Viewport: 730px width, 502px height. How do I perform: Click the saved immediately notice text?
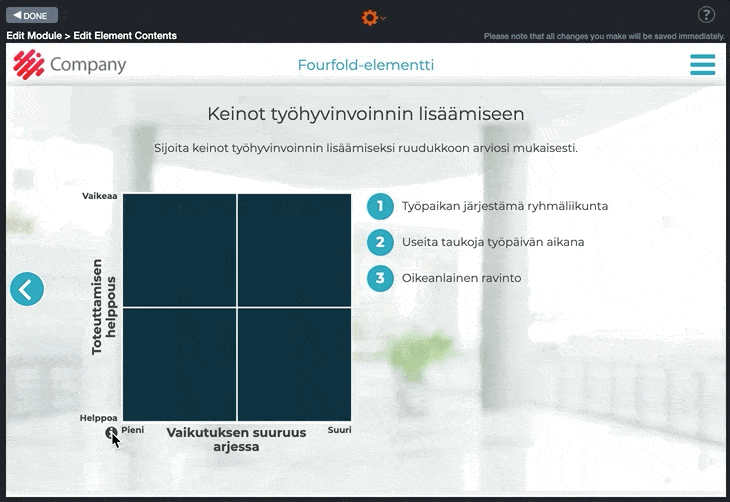pyautogui.click(x=604, y=36)
